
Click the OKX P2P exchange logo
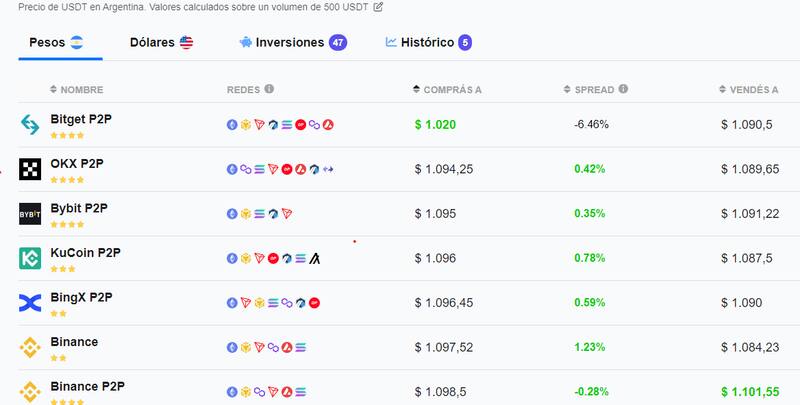(x=30, y=169)
